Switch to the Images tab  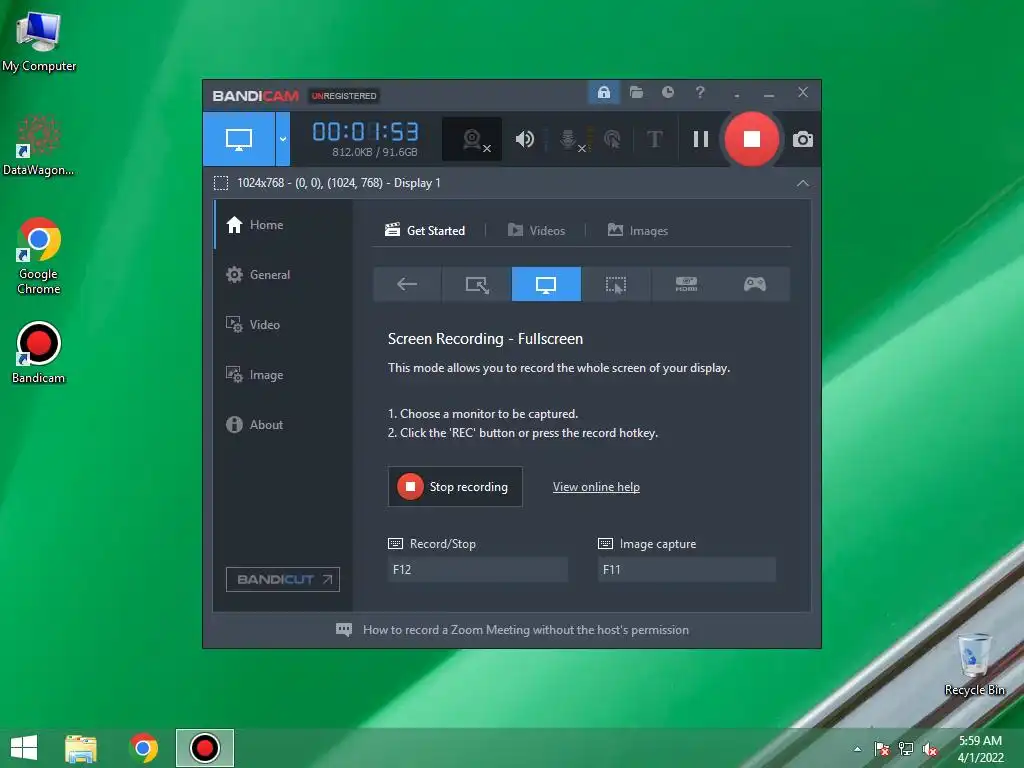point(637,231)
